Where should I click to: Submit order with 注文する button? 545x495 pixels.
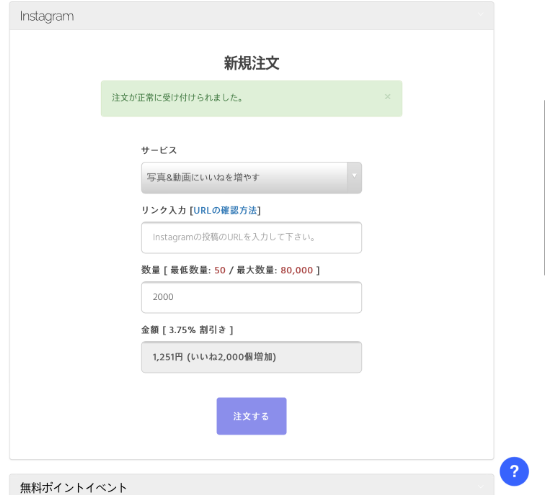[x=251, y=416]
